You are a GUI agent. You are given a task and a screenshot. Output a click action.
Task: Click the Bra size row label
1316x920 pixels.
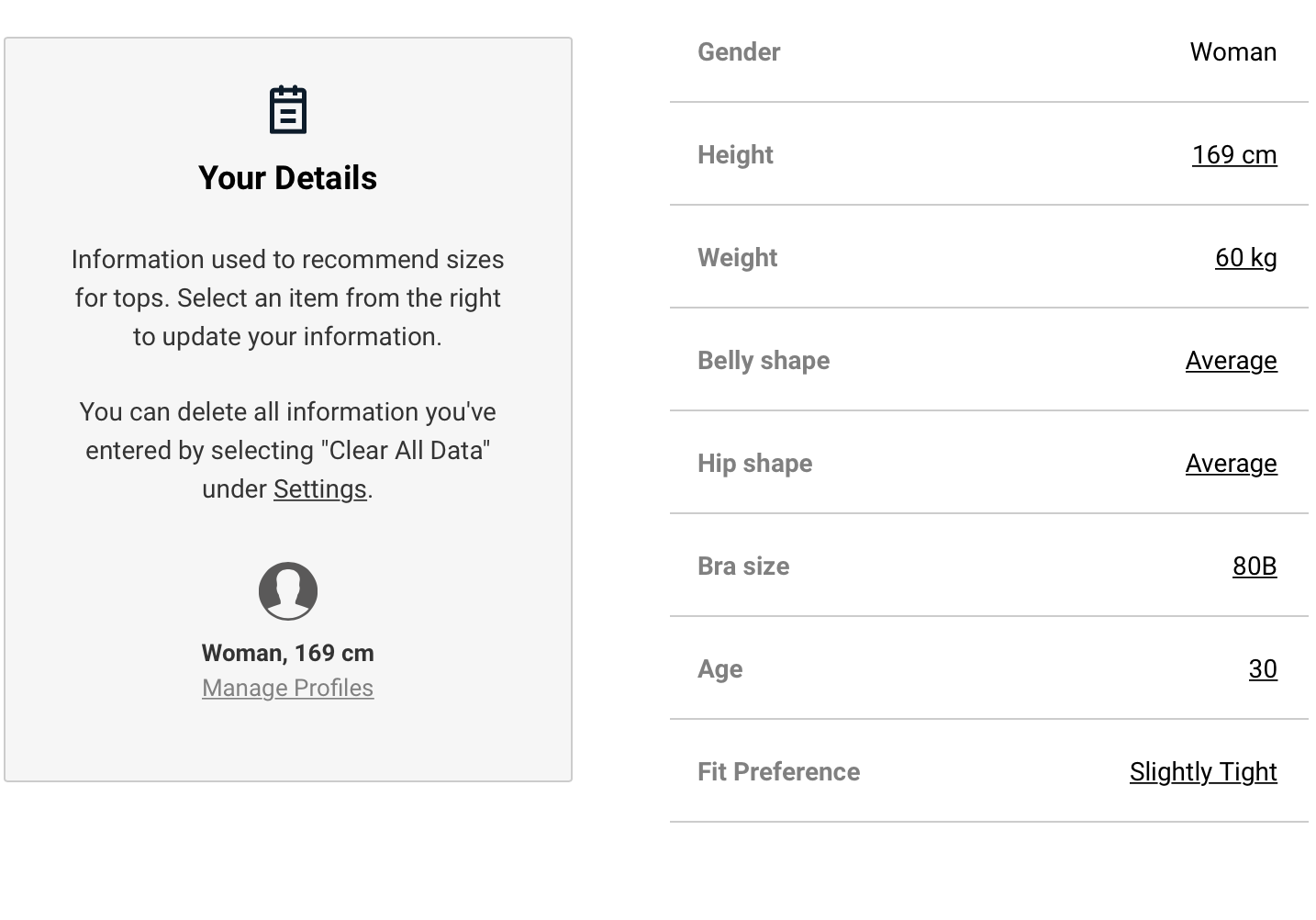(x=743, y=567)
